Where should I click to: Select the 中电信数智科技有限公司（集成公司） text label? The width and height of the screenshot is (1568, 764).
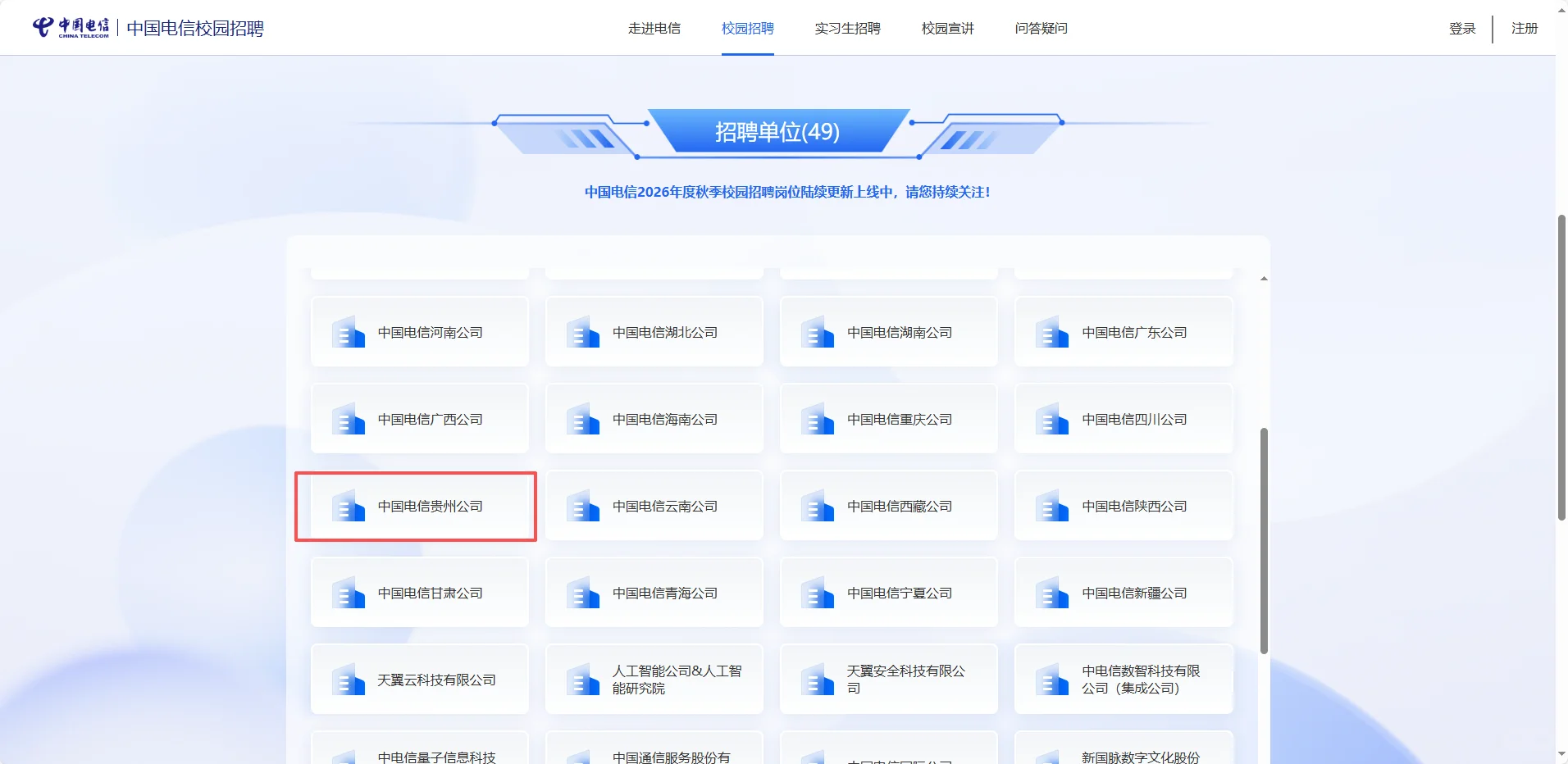coord(1141,680)
